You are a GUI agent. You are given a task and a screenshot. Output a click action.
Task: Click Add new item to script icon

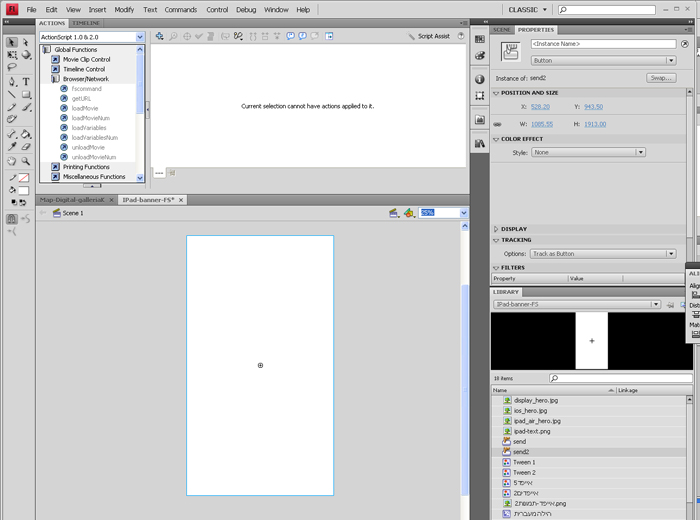coord(158,36)
